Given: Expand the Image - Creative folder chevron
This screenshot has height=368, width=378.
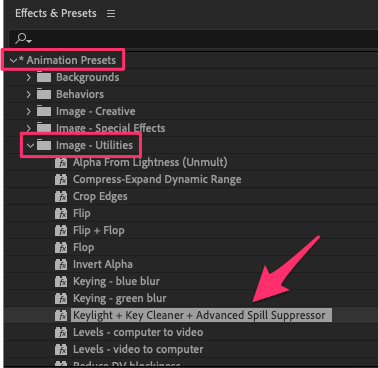Looking at the screenshot, I should point(29,111).
